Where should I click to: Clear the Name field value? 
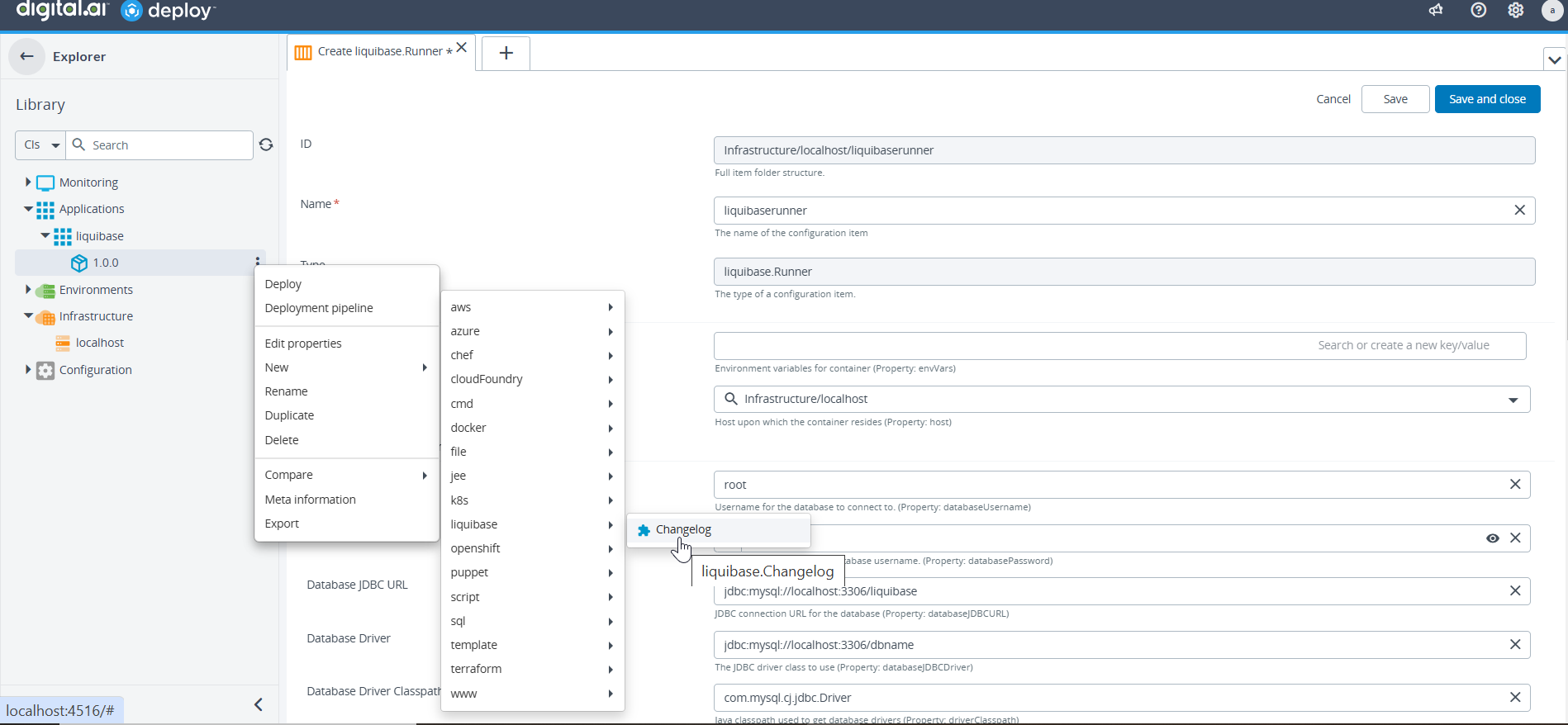[1519, 210]
